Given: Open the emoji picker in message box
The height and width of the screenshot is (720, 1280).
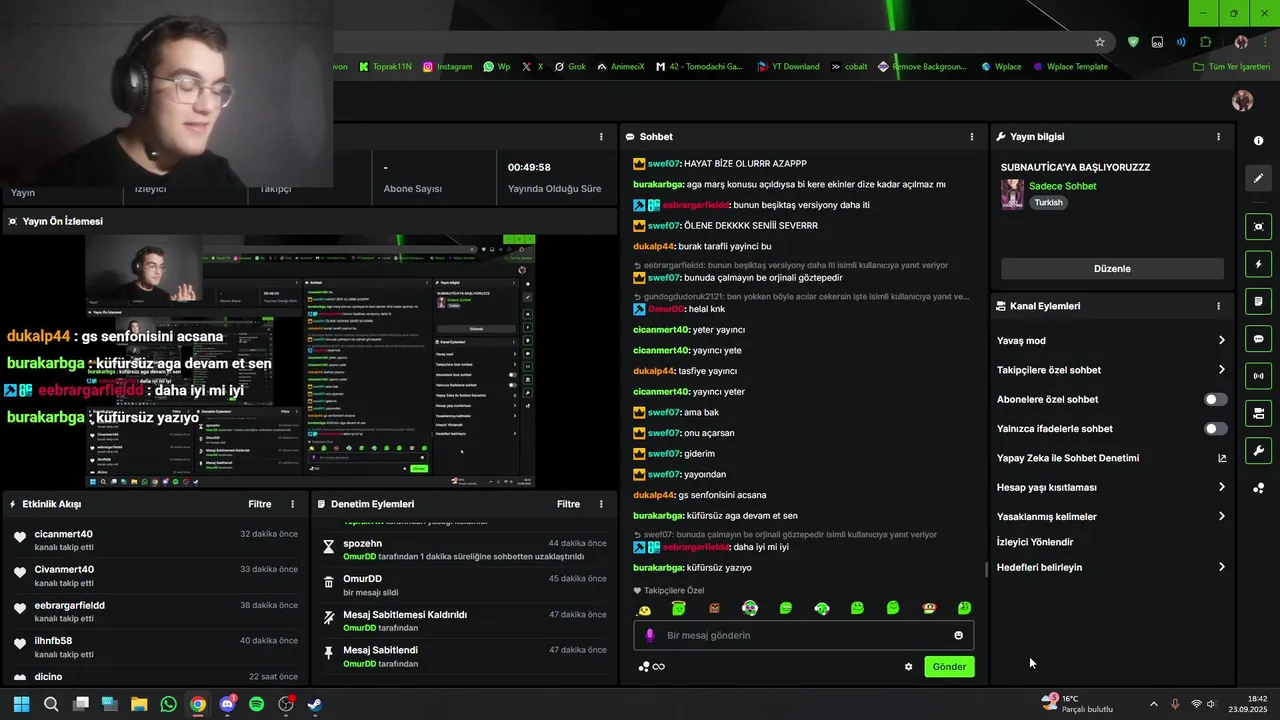Looking at the screenshot, I should pos(958,635).
